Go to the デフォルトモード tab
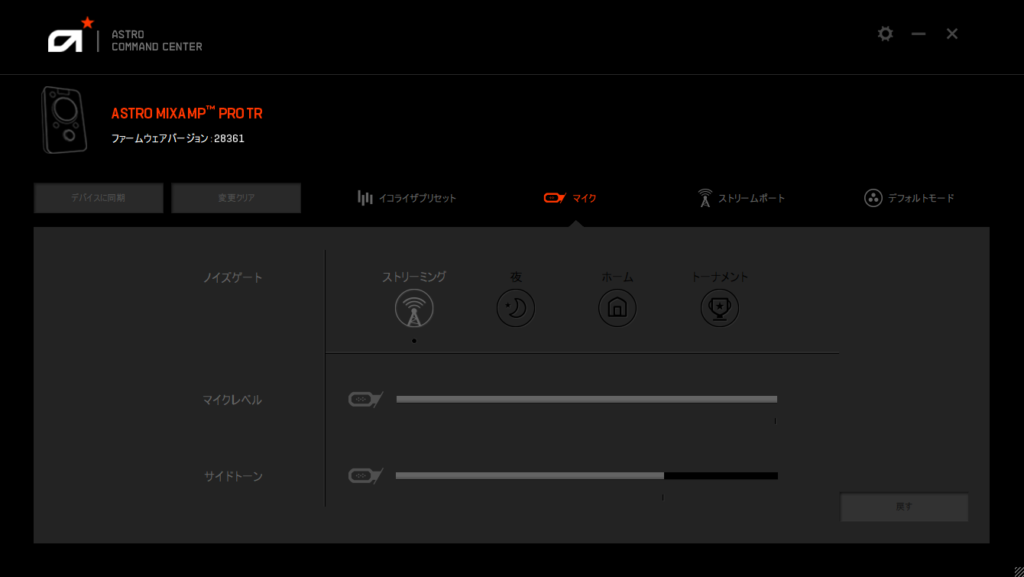Screen dimensions: 1024x577 click(909, 198)
